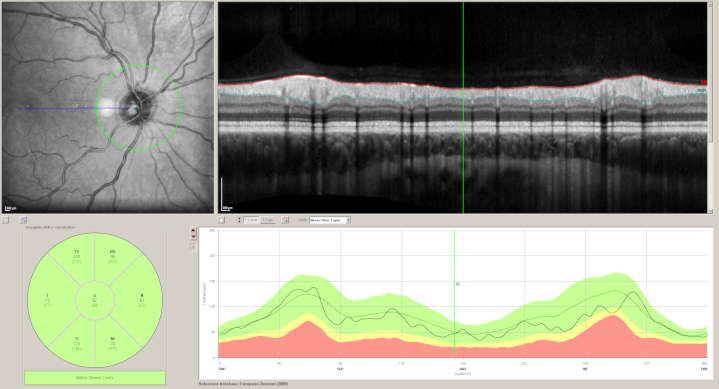Screen dimensions: 719x389
Task: Adjust the stepper arrows in the OCT toolbar
Action: pyautogui.click(x=239, y=220)
